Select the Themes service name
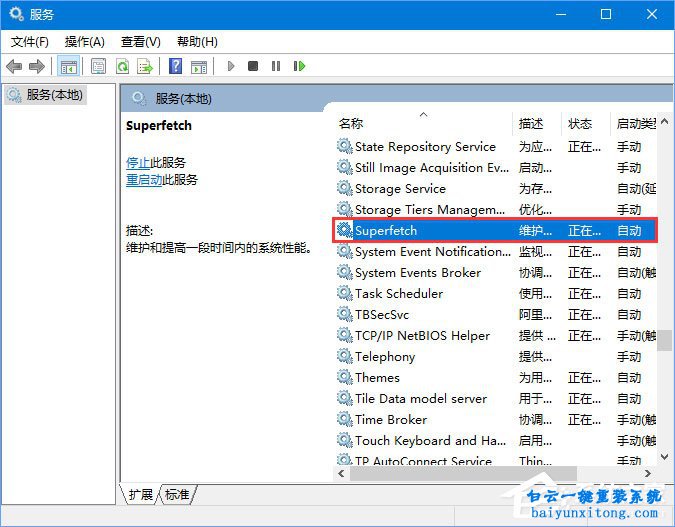675x527 pixels. [x=377, y=378]
